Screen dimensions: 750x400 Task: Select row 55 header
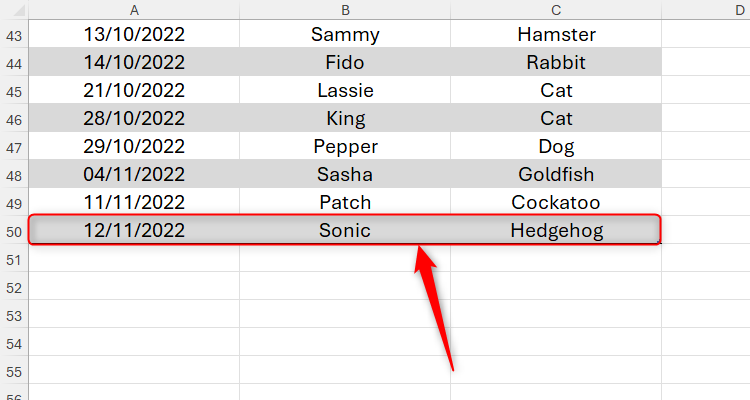(x=14, y=372)
